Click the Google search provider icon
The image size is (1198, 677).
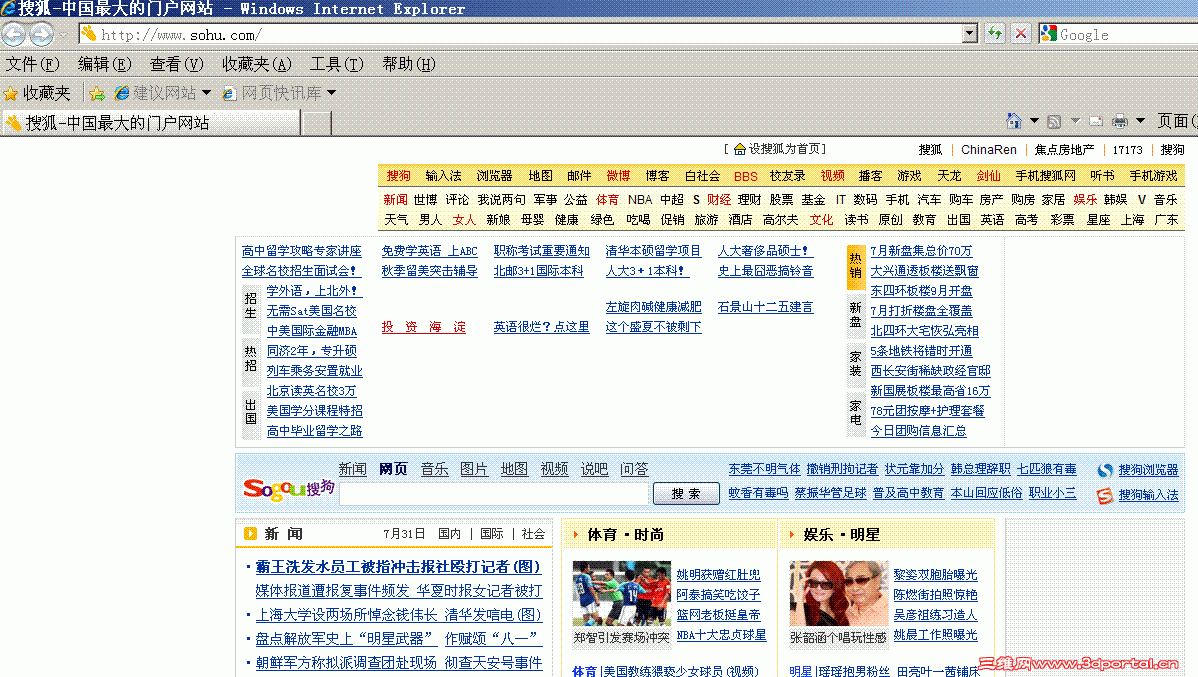1049,34
